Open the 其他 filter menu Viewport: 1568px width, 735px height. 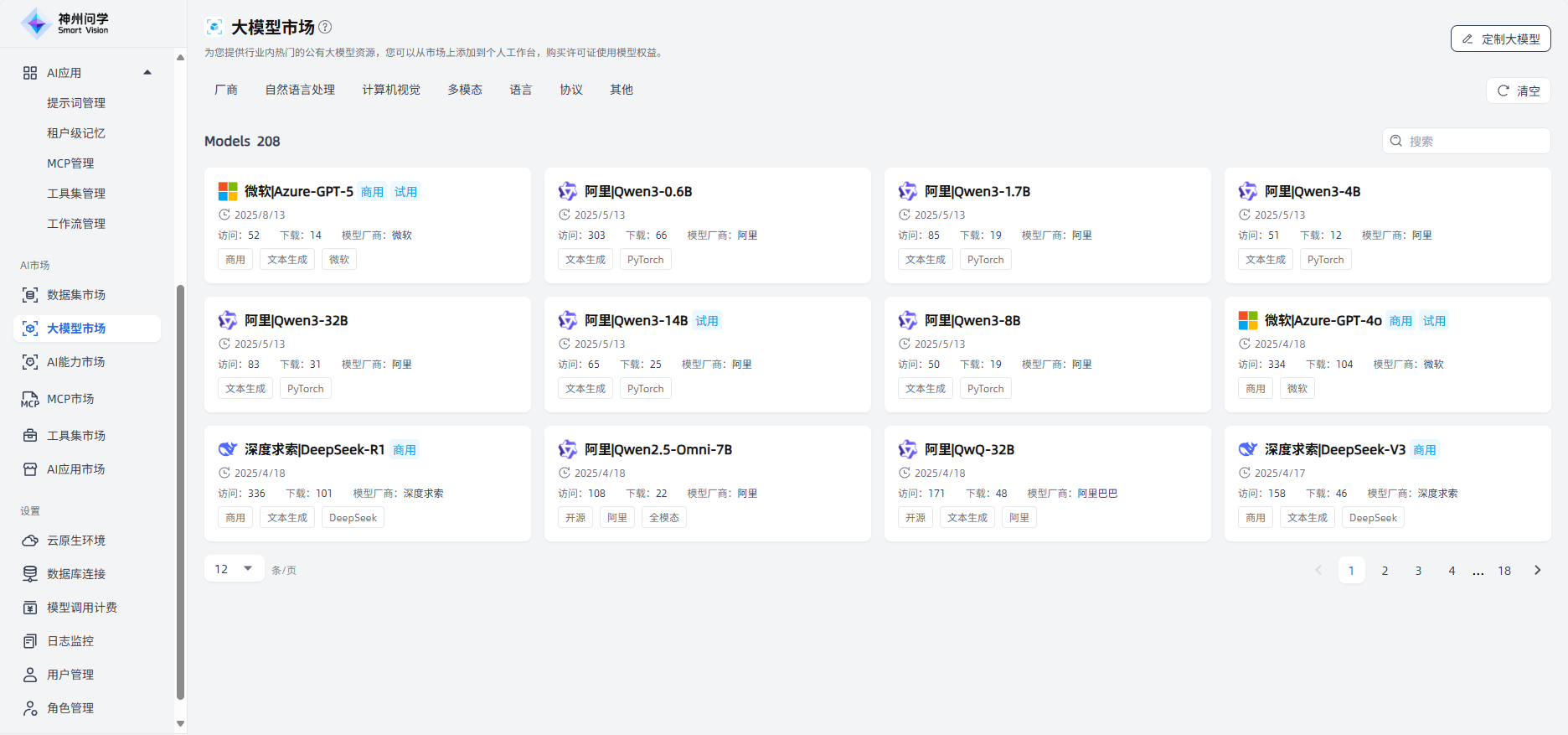coord(622,90)
